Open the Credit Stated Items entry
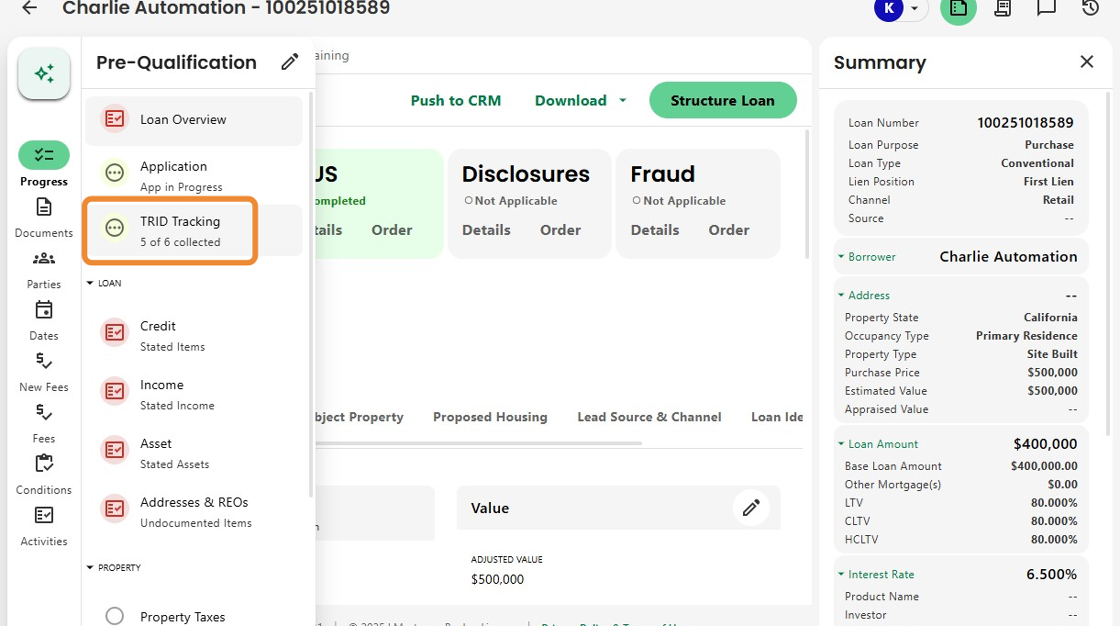This screenshot has width=1120, height=626. click(172, 335)
